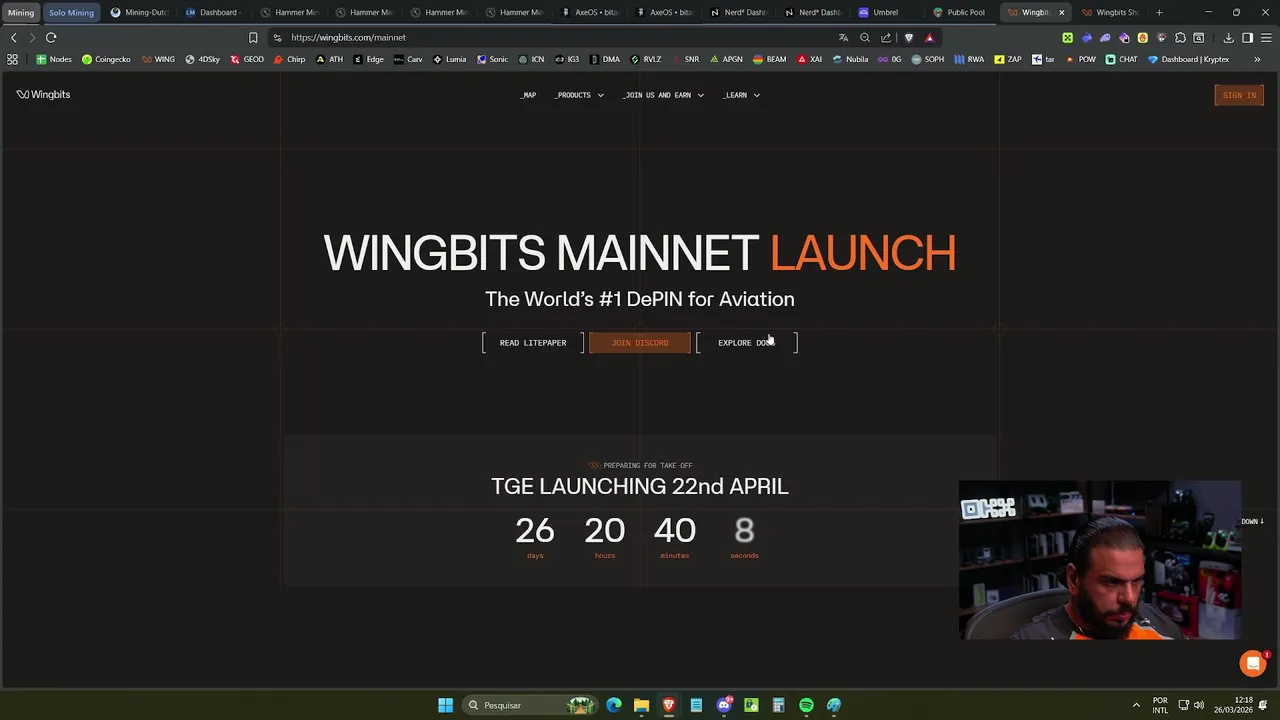Open the GEOD bookmark

tap(247, 59)
